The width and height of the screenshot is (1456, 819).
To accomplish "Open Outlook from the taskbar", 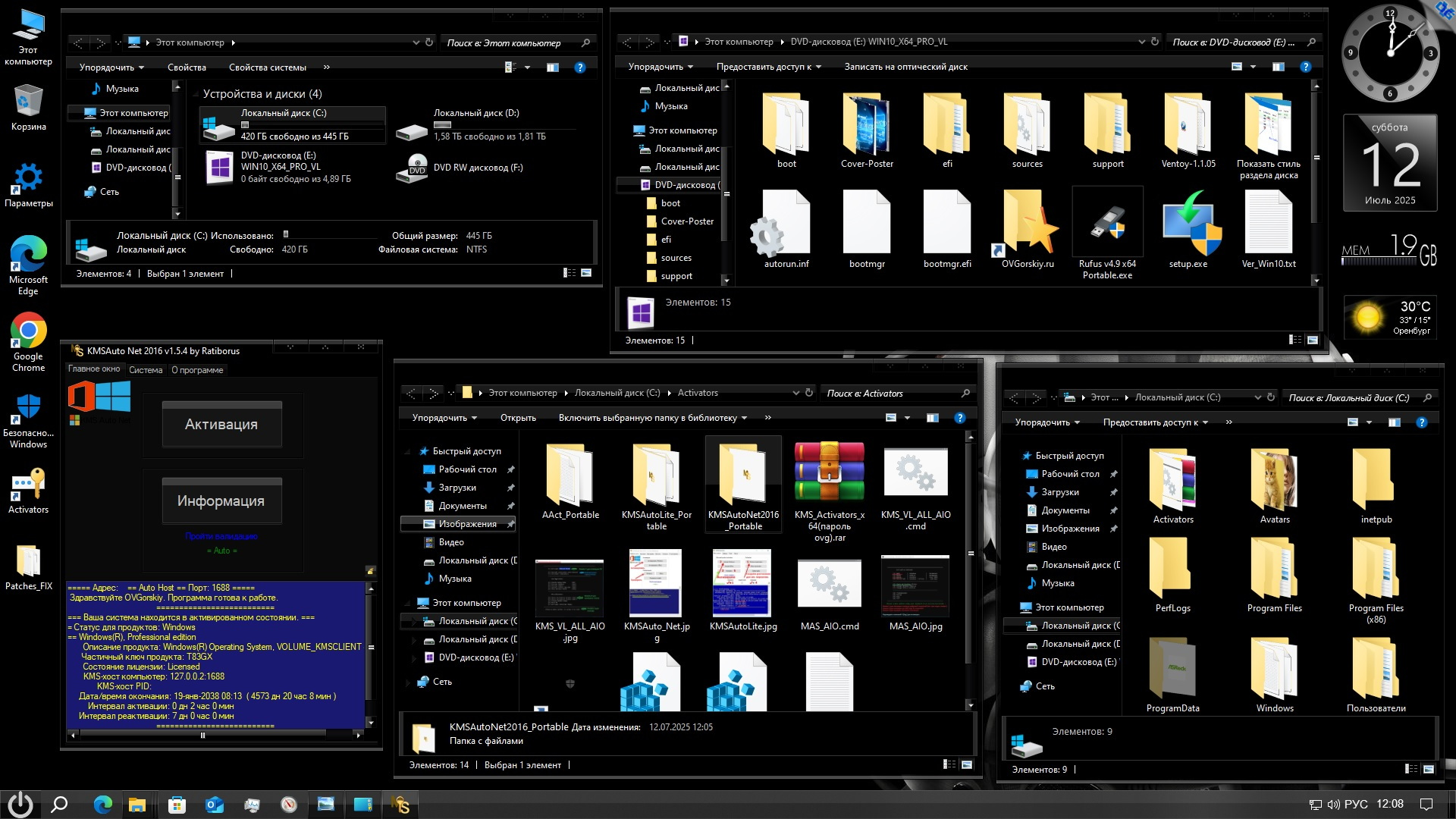I will 215,805.
